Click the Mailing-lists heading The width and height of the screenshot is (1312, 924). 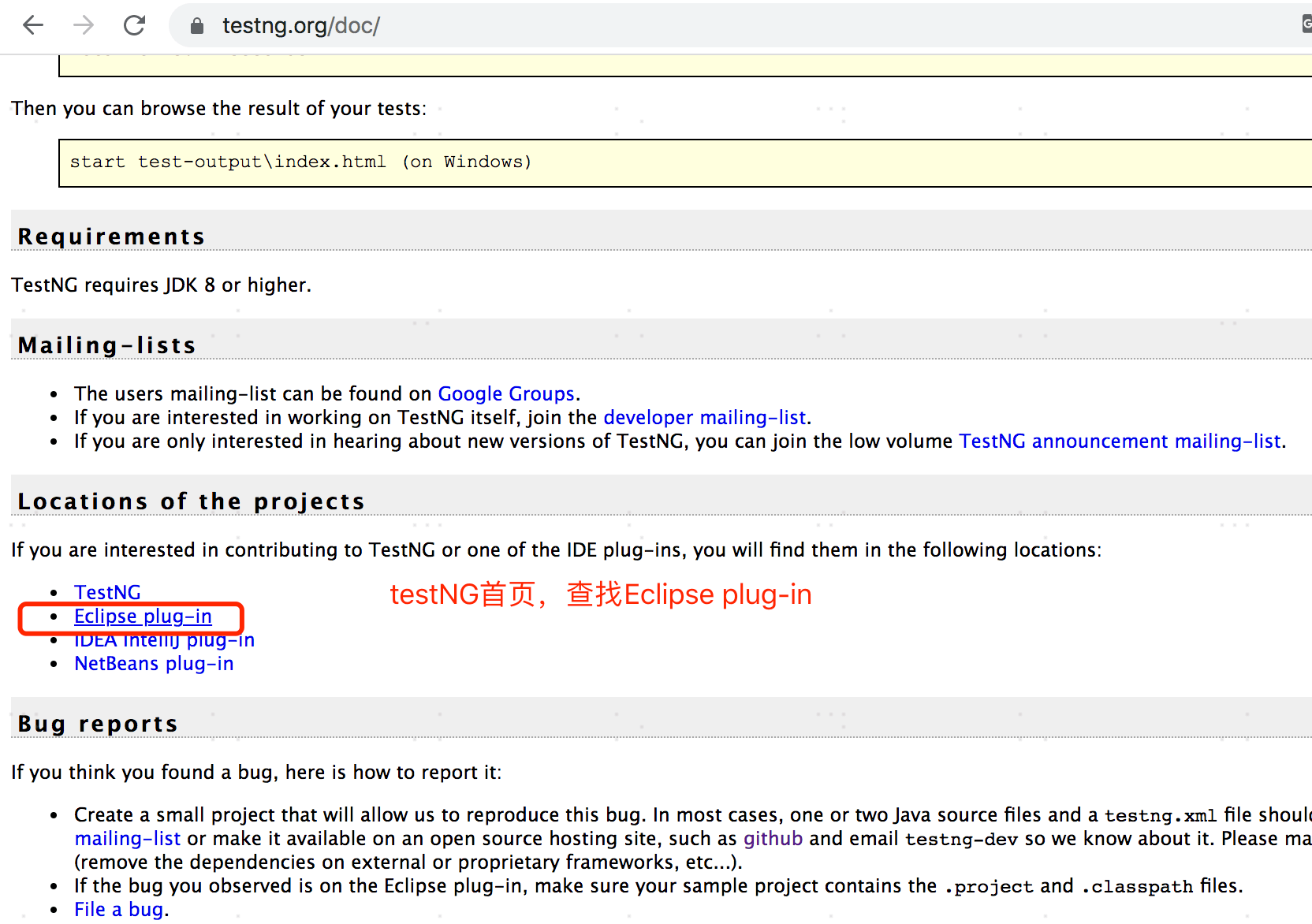[106, 345]
